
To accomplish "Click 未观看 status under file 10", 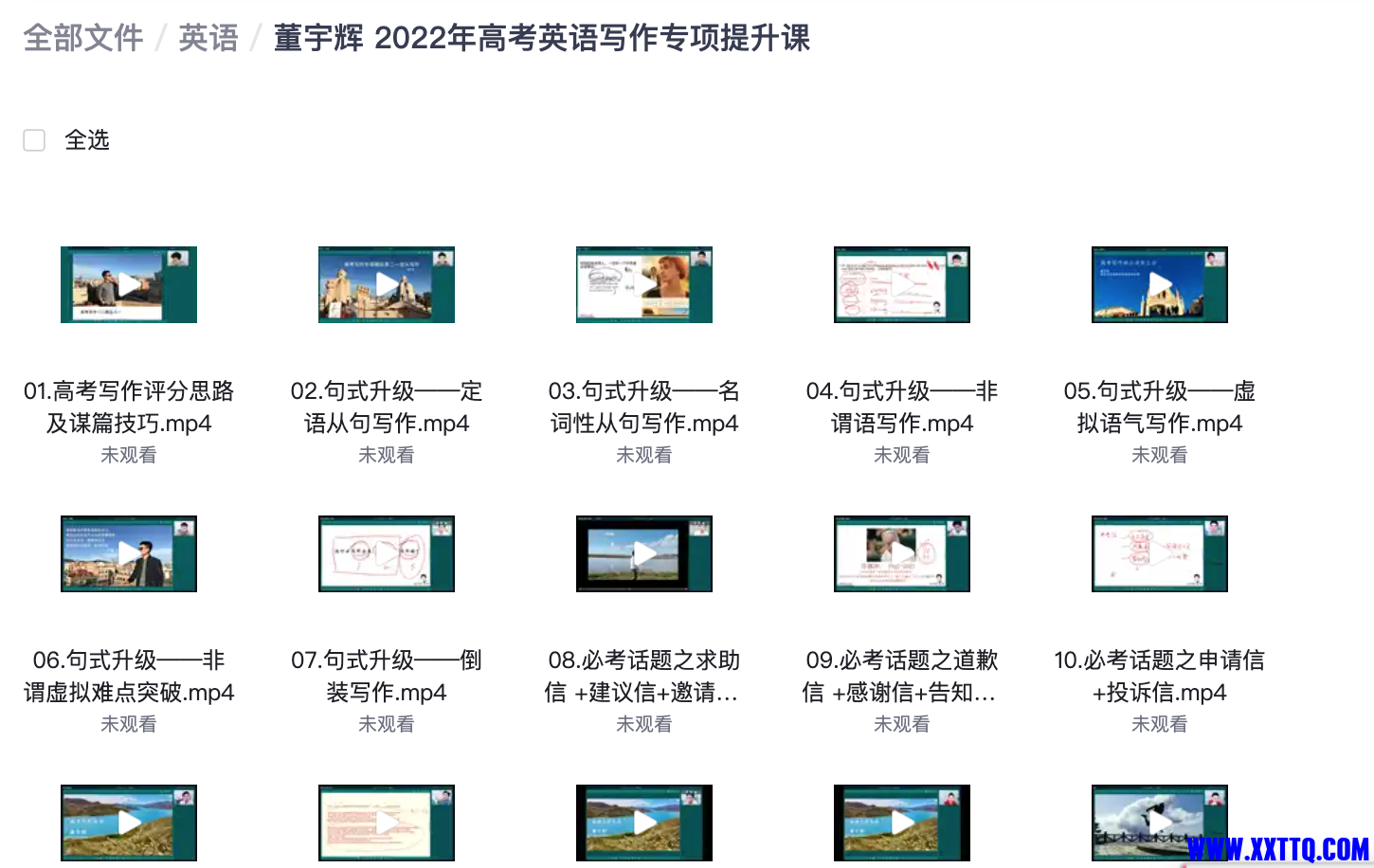I will (x=1160, y=724).
